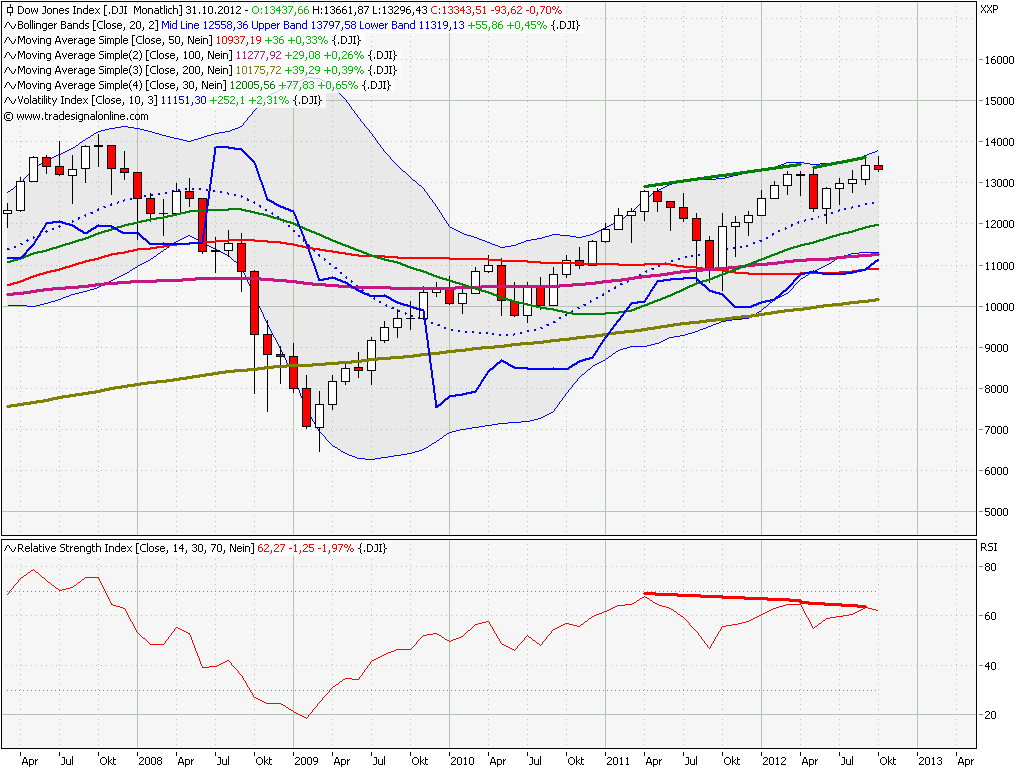Click the wave icon before Bollinger Bands
The height and width of the screenshot is (768, 1024).
point(8,26)
